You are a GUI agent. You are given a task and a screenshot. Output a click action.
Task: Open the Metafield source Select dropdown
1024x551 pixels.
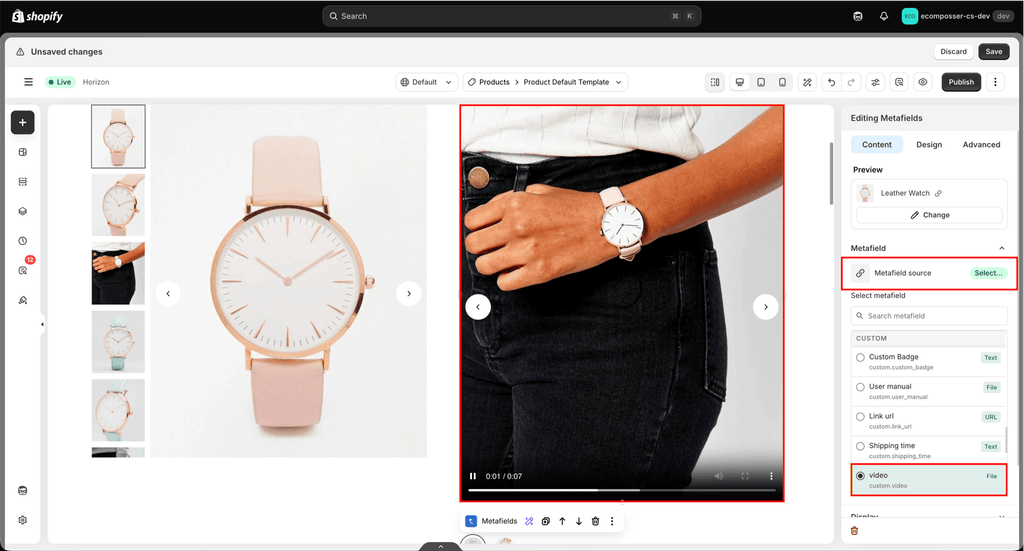[988, 273]
